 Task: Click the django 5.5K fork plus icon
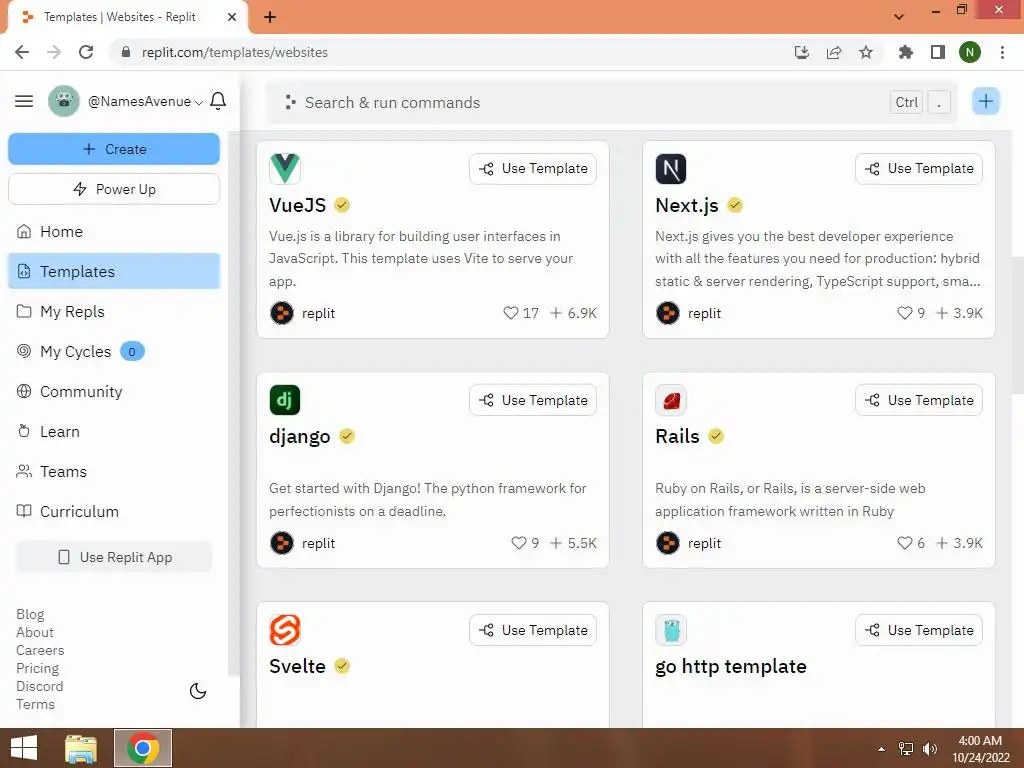[556, 543]
